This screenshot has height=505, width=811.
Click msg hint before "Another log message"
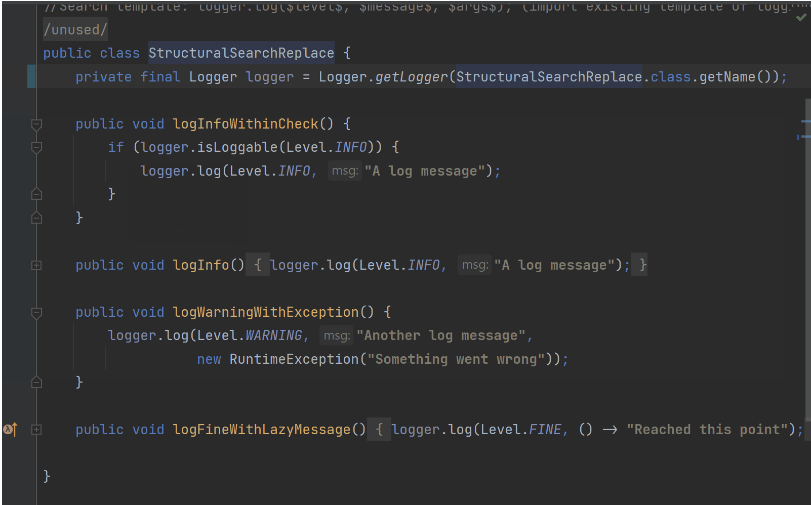(337, 336)
